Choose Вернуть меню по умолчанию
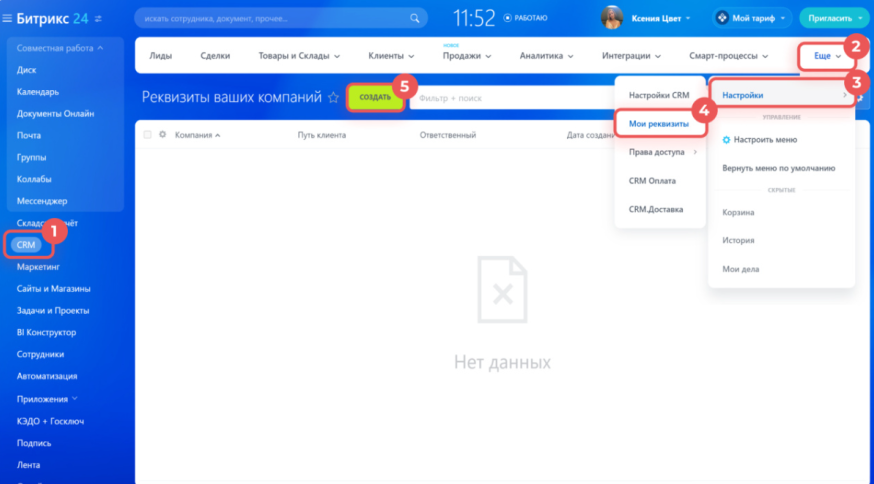Screen dimensions: 874x484 pyautogui.click(x=781, y=168)
